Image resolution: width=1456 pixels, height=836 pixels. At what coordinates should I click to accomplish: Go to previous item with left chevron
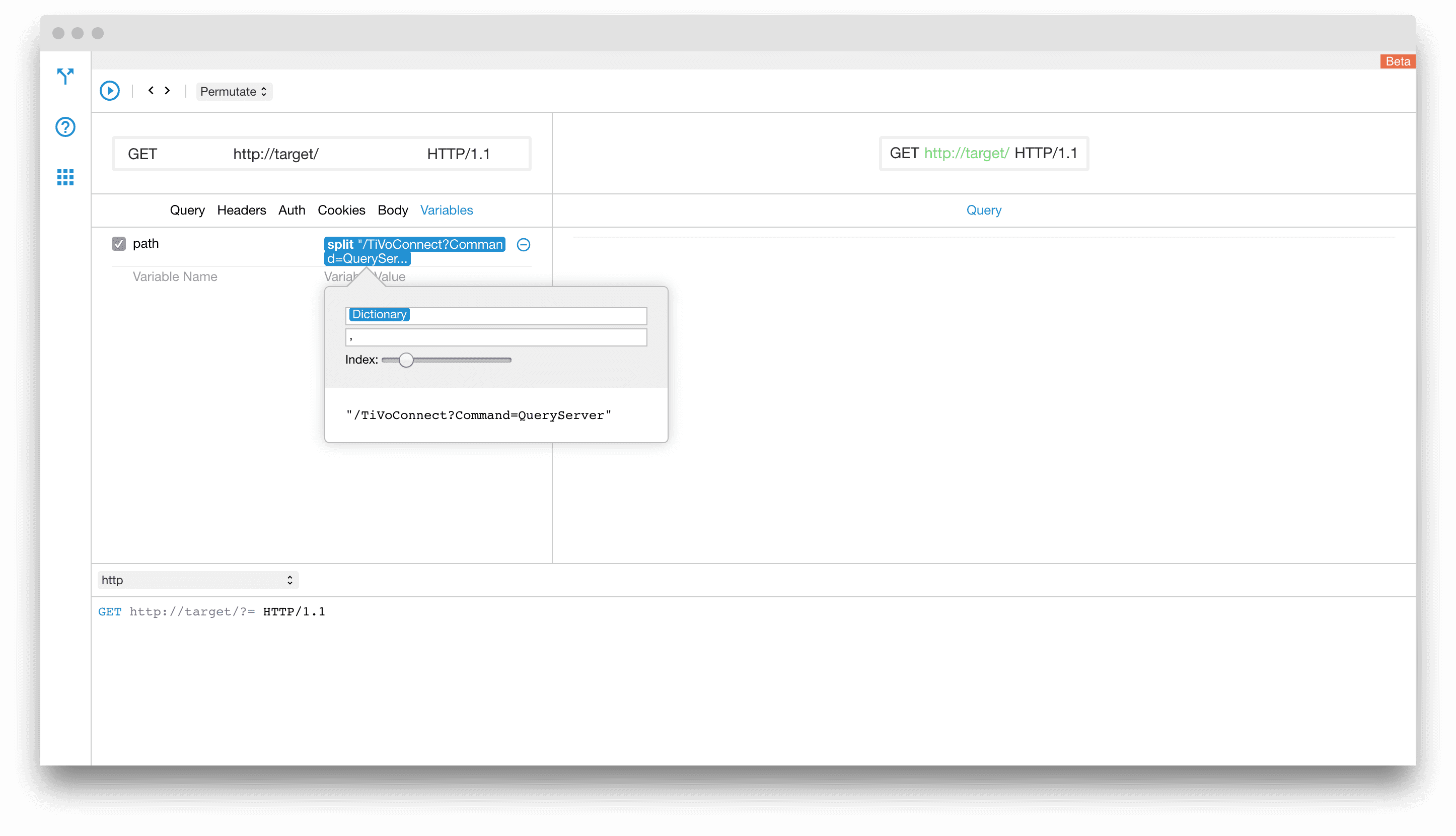click(151, 91)
